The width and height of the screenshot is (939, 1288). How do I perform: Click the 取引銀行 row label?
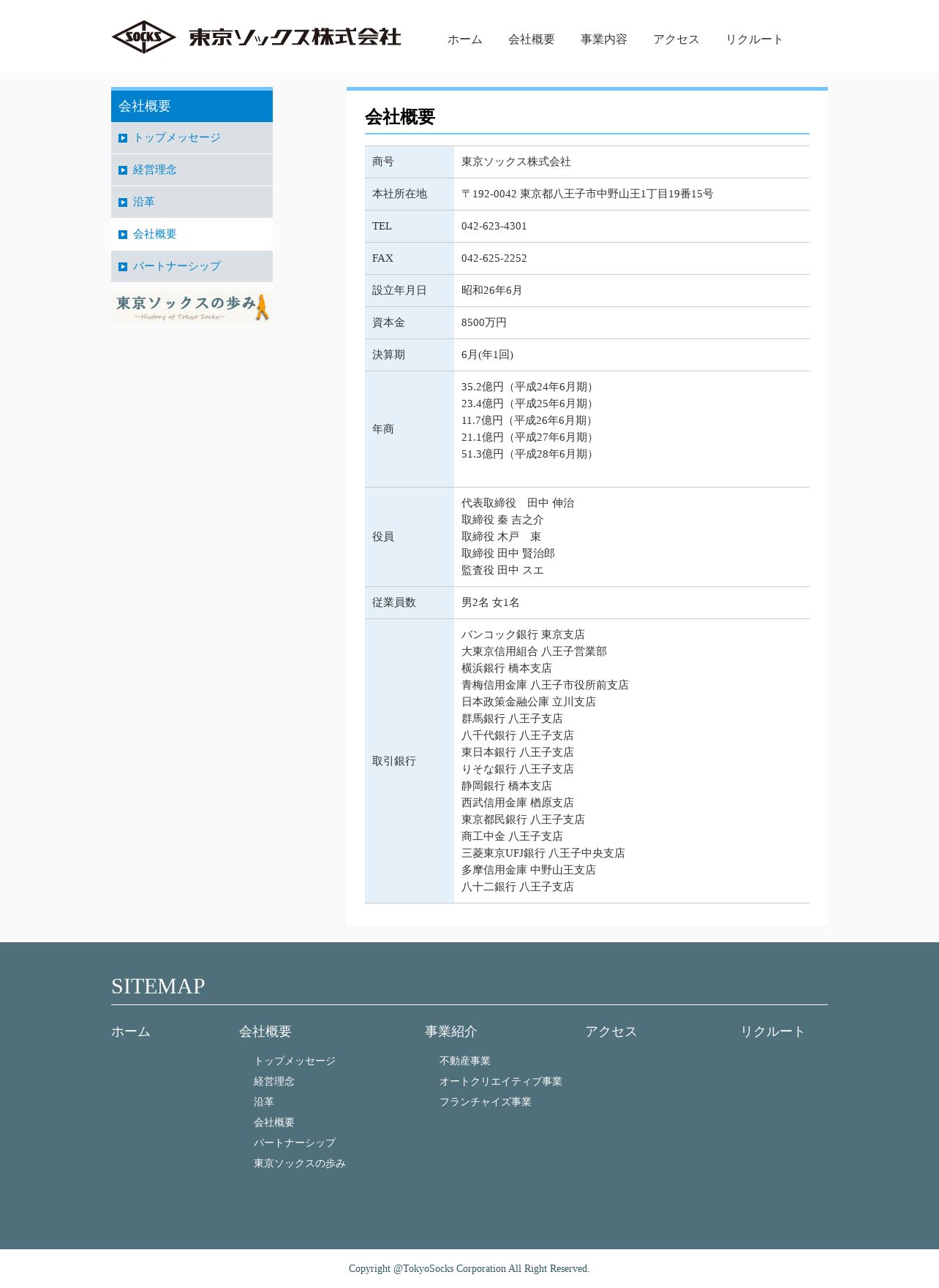394,761
